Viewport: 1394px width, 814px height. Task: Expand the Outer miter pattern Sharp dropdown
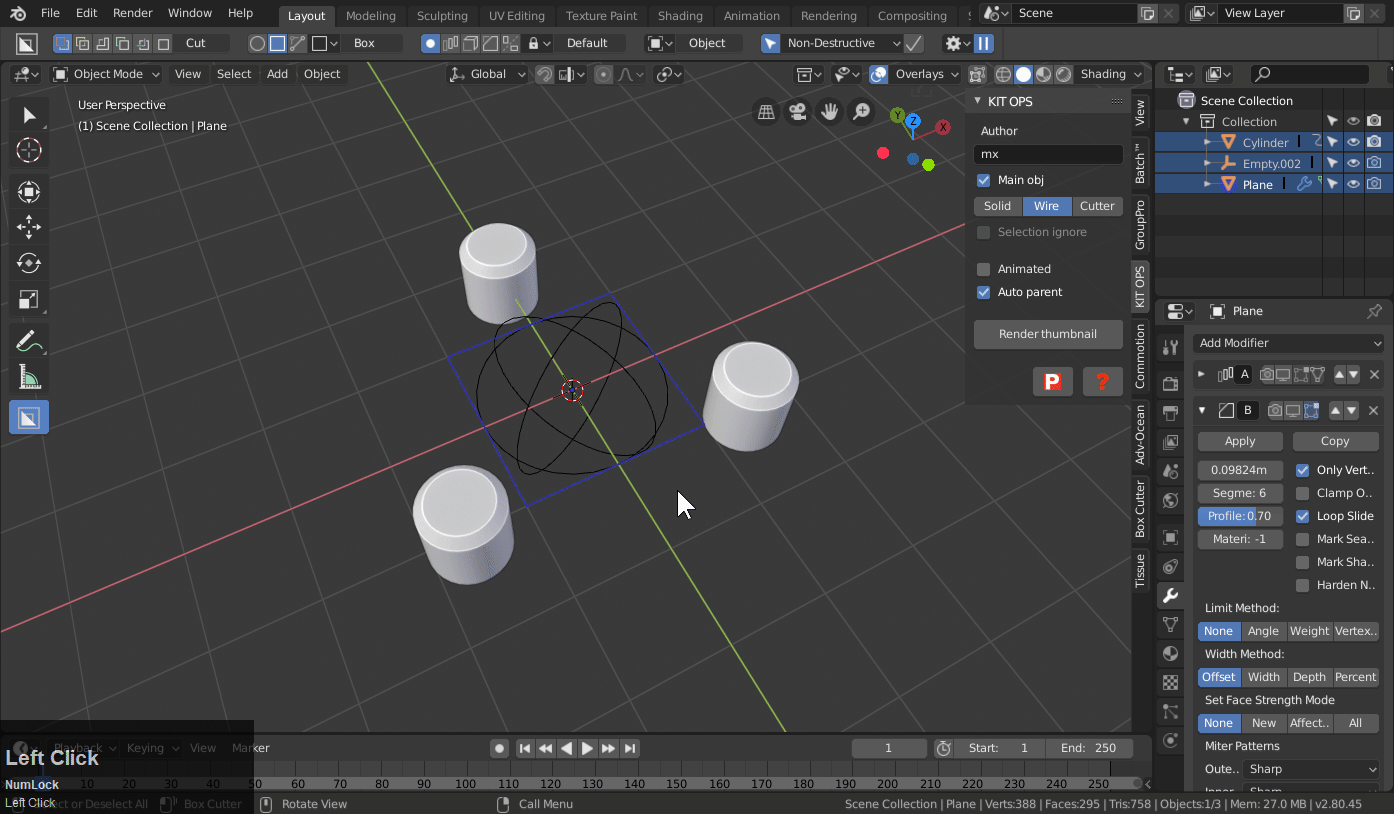(1311, 769)
